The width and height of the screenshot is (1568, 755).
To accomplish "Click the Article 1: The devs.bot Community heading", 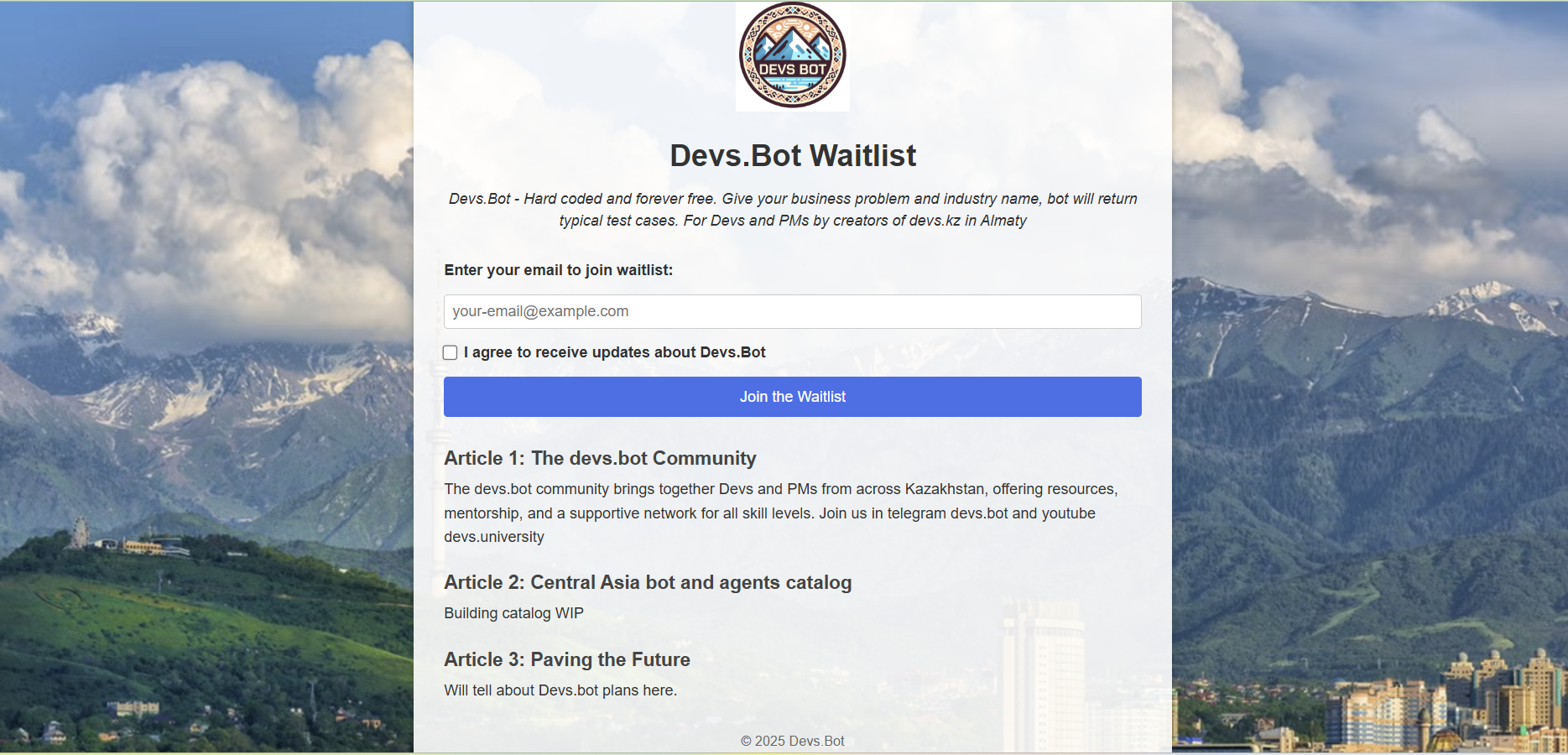I will pos(601,458).
